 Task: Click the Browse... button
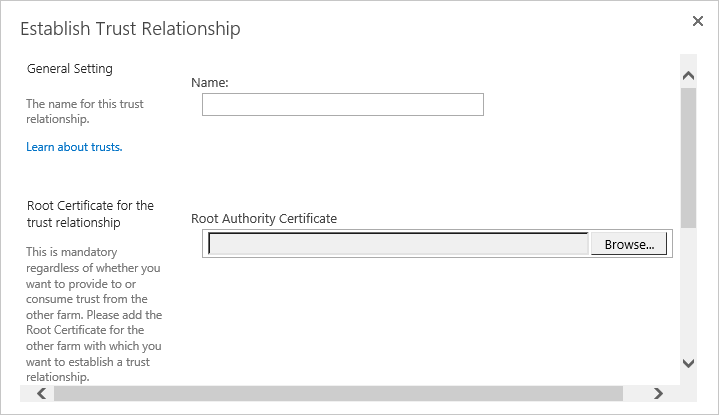[629, 244]
